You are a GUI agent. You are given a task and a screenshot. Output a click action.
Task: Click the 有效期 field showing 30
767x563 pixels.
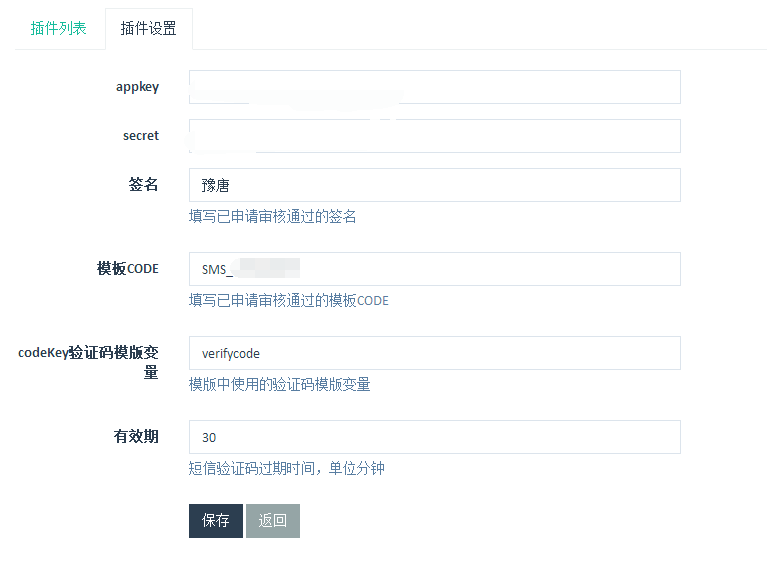click(x=434, y=437)
